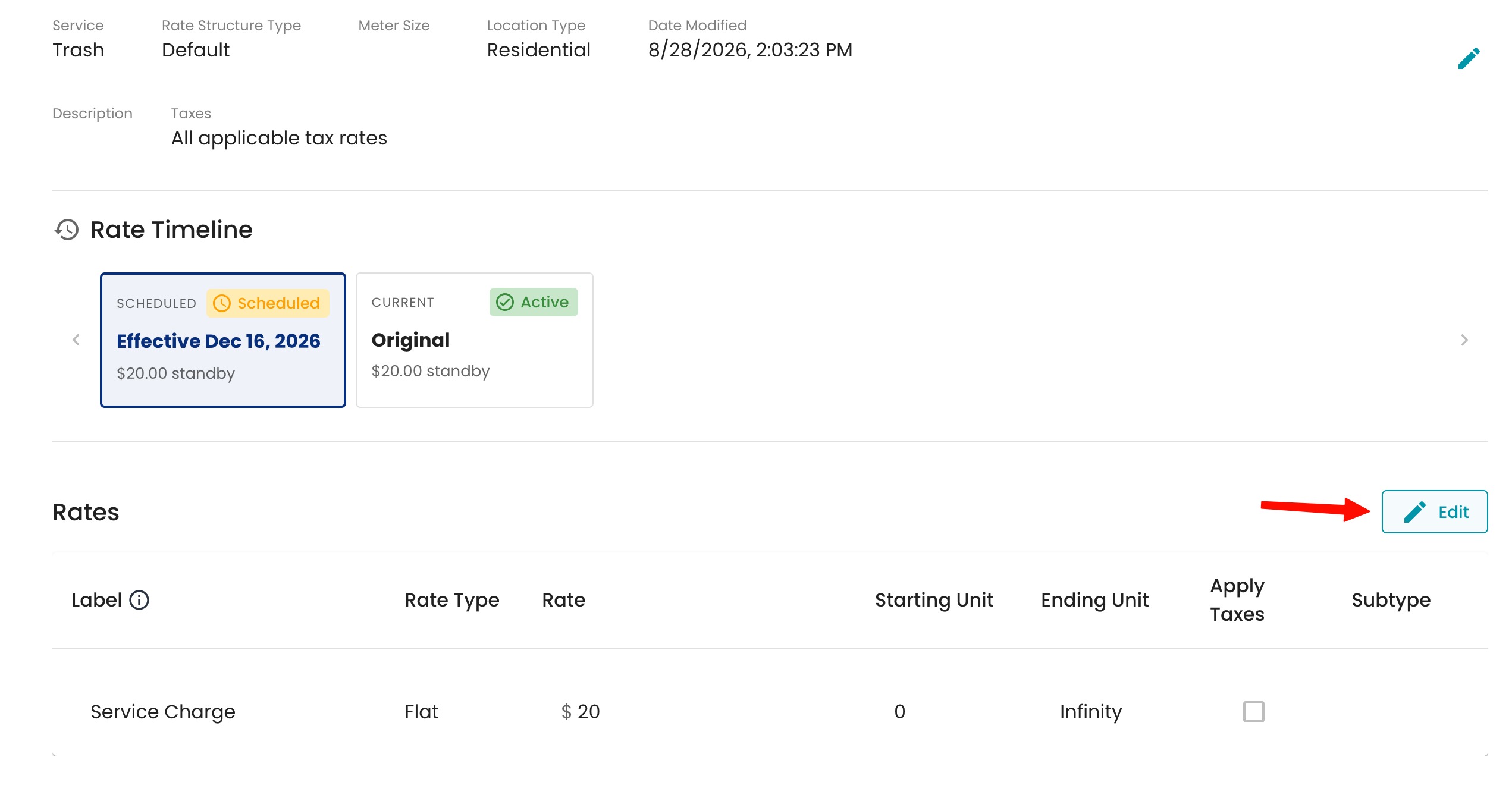Click the pencil icon beside Date Modified
This screenshot has width=1512, height=798.
tap(1469, 58)
